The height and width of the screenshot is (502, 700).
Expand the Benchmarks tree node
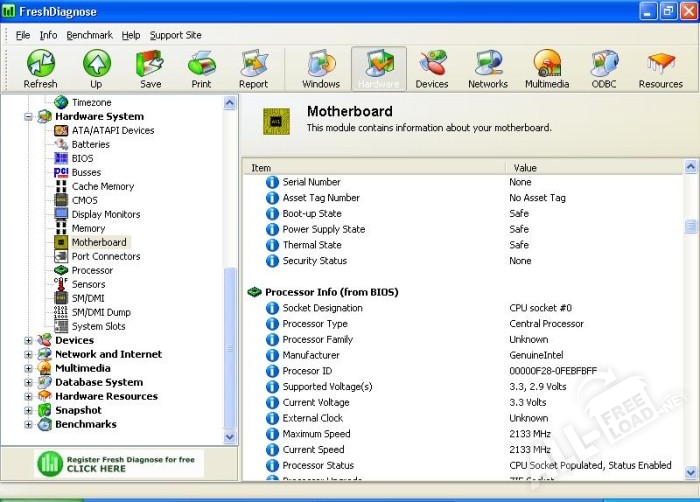29,425
